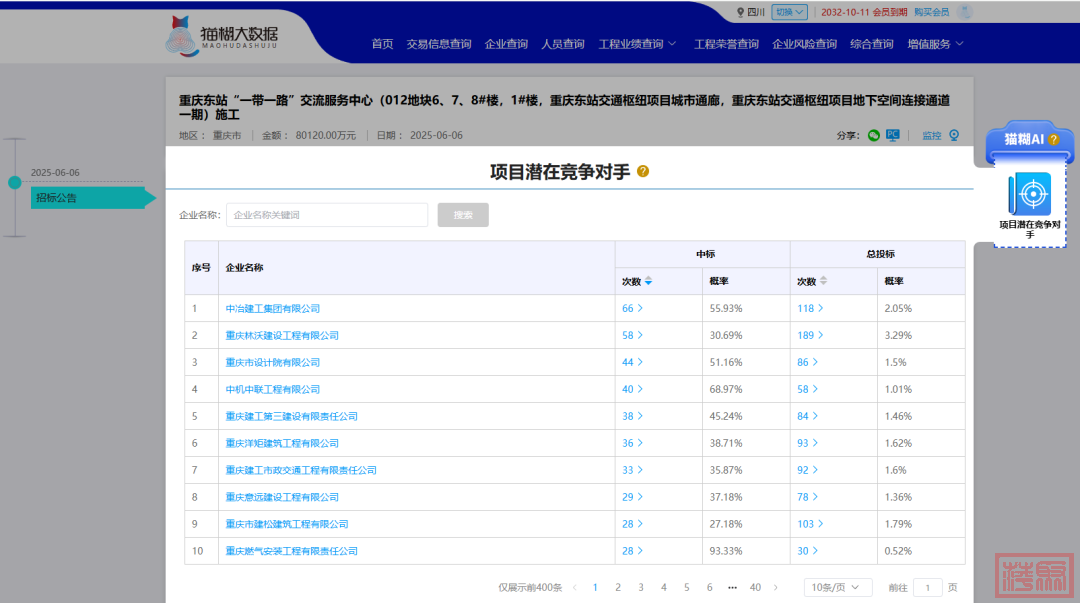The width and height of the screenshot is (1080, 603).
Task: Click the timeline dot for 2025-06-06
Action: coord(14,183)
